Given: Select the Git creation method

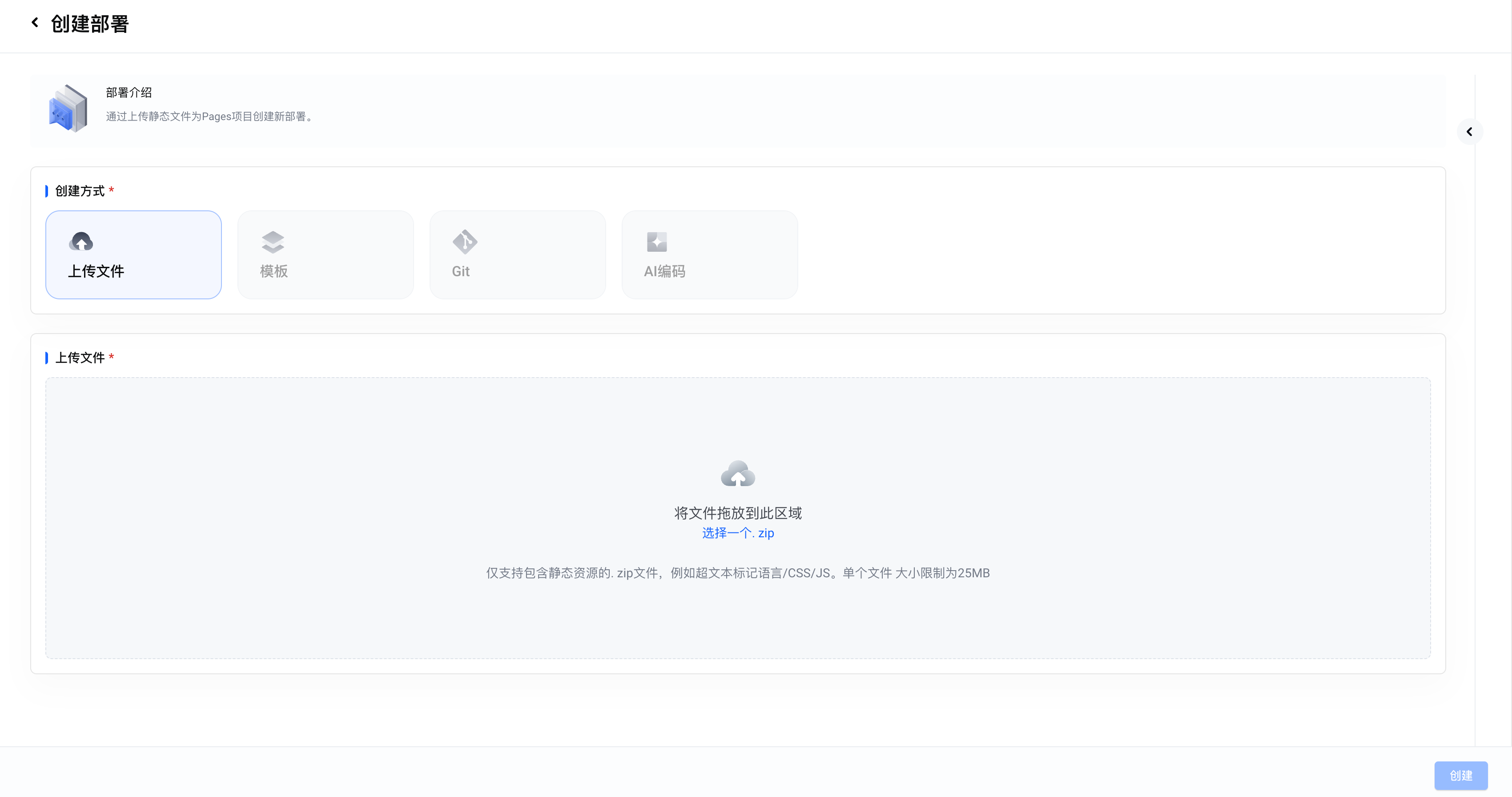Looking at the screenshot, I should 517,255.
